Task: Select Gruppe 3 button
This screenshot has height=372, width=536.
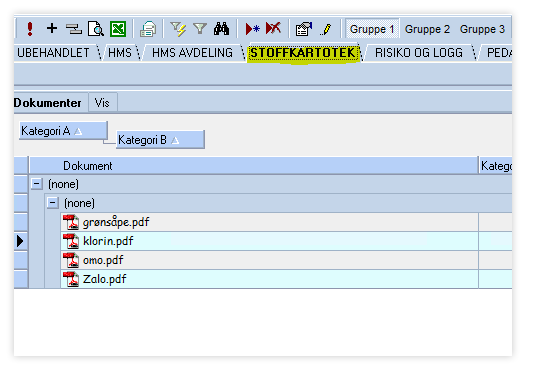Action: [482, 29]
